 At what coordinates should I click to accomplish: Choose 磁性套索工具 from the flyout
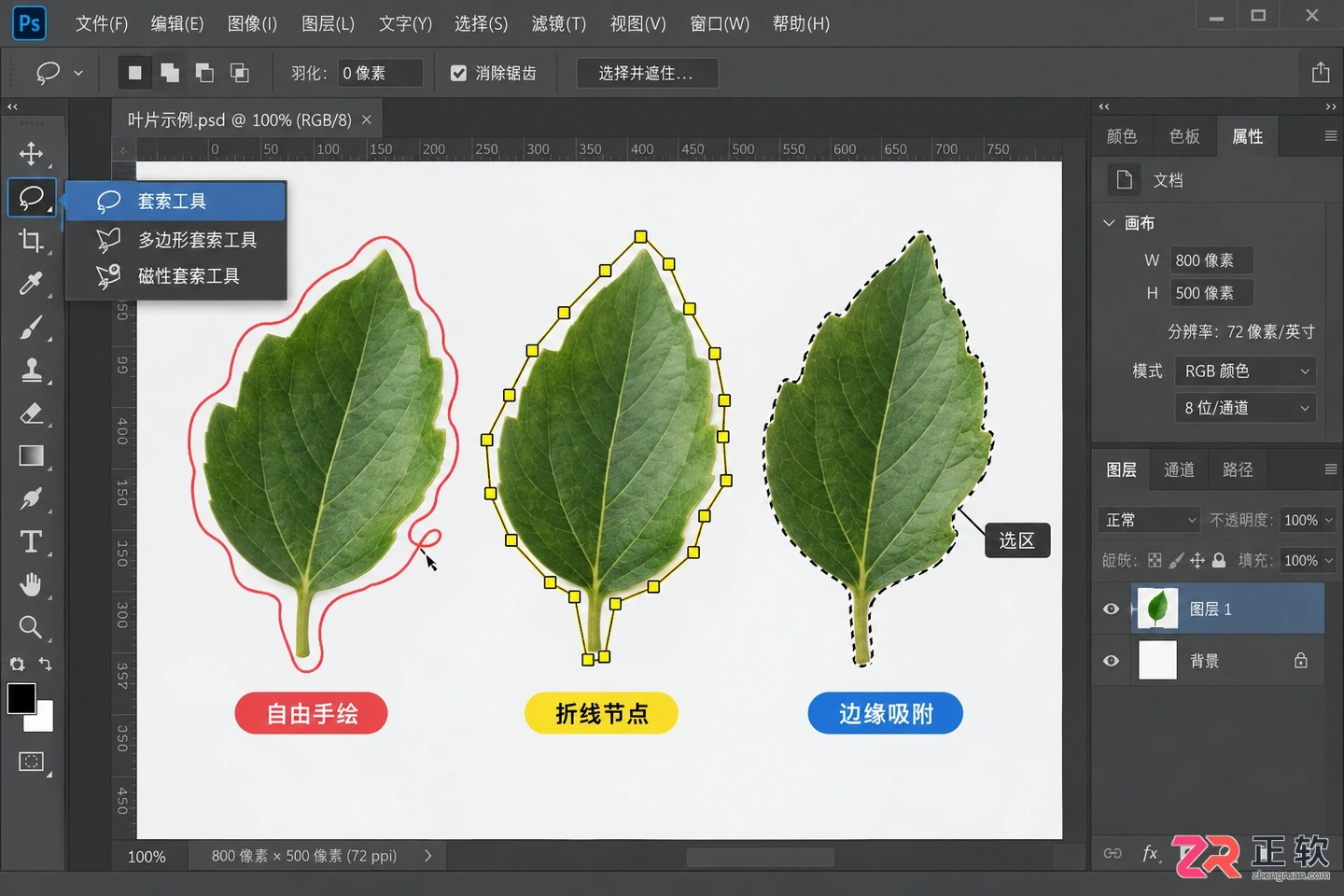(175, 276)
